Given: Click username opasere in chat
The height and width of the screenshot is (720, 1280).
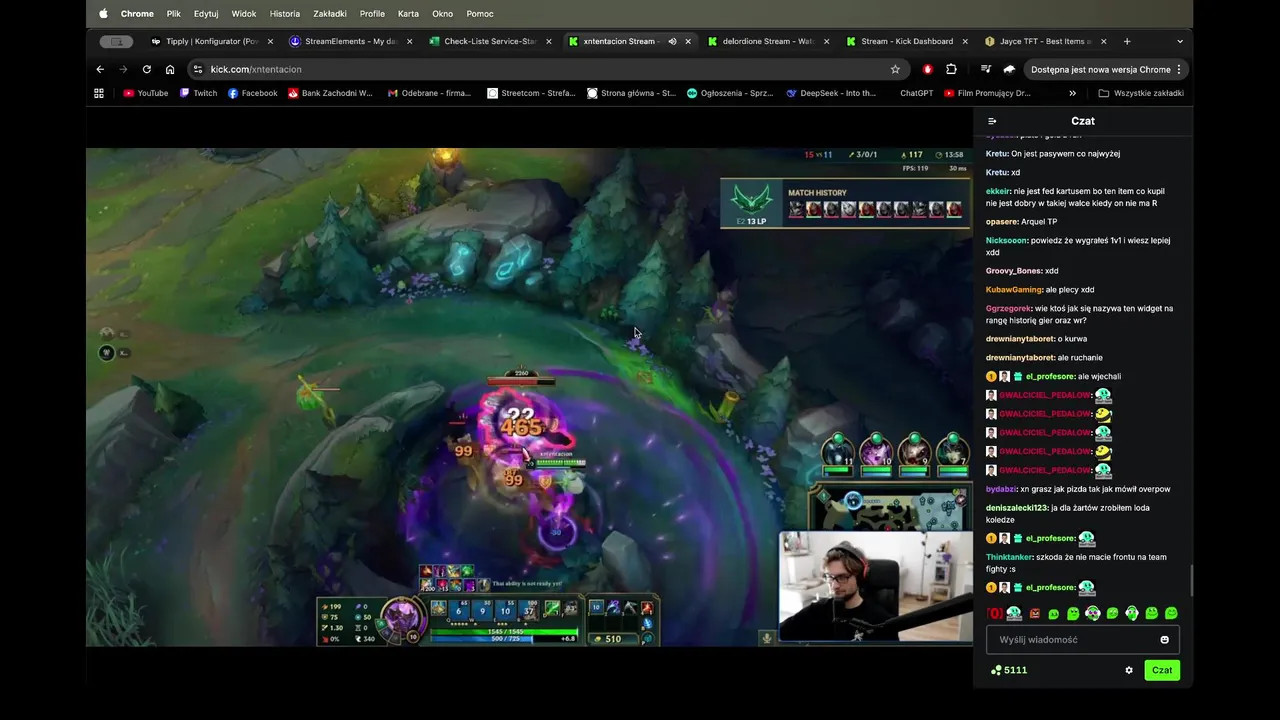Looking at the screenshot, I should [1002, 222].
